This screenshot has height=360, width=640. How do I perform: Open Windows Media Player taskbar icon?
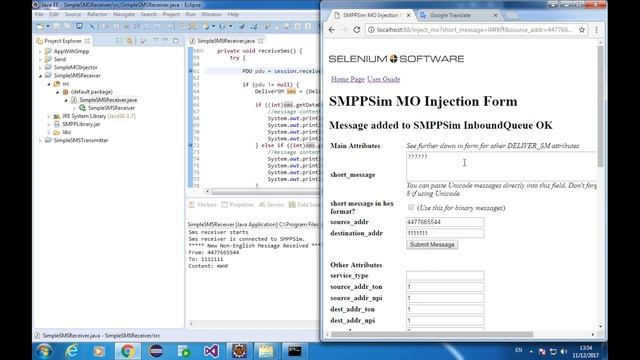[x=99, y=351]
